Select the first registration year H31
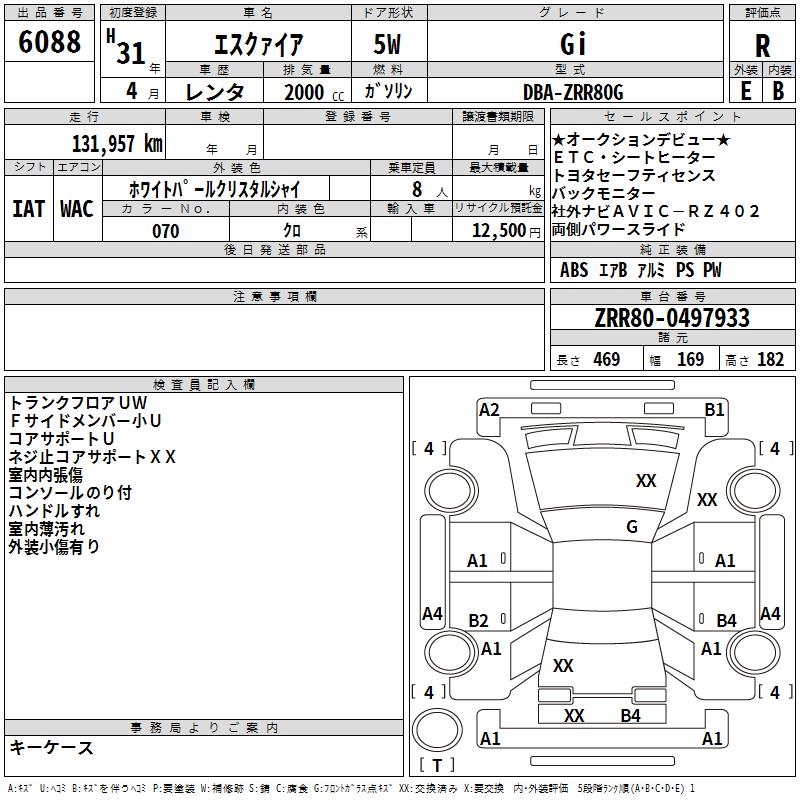Image resolution: width=800 pixels, height=800 pixels. pyautogui.click(x=127, y=47)
